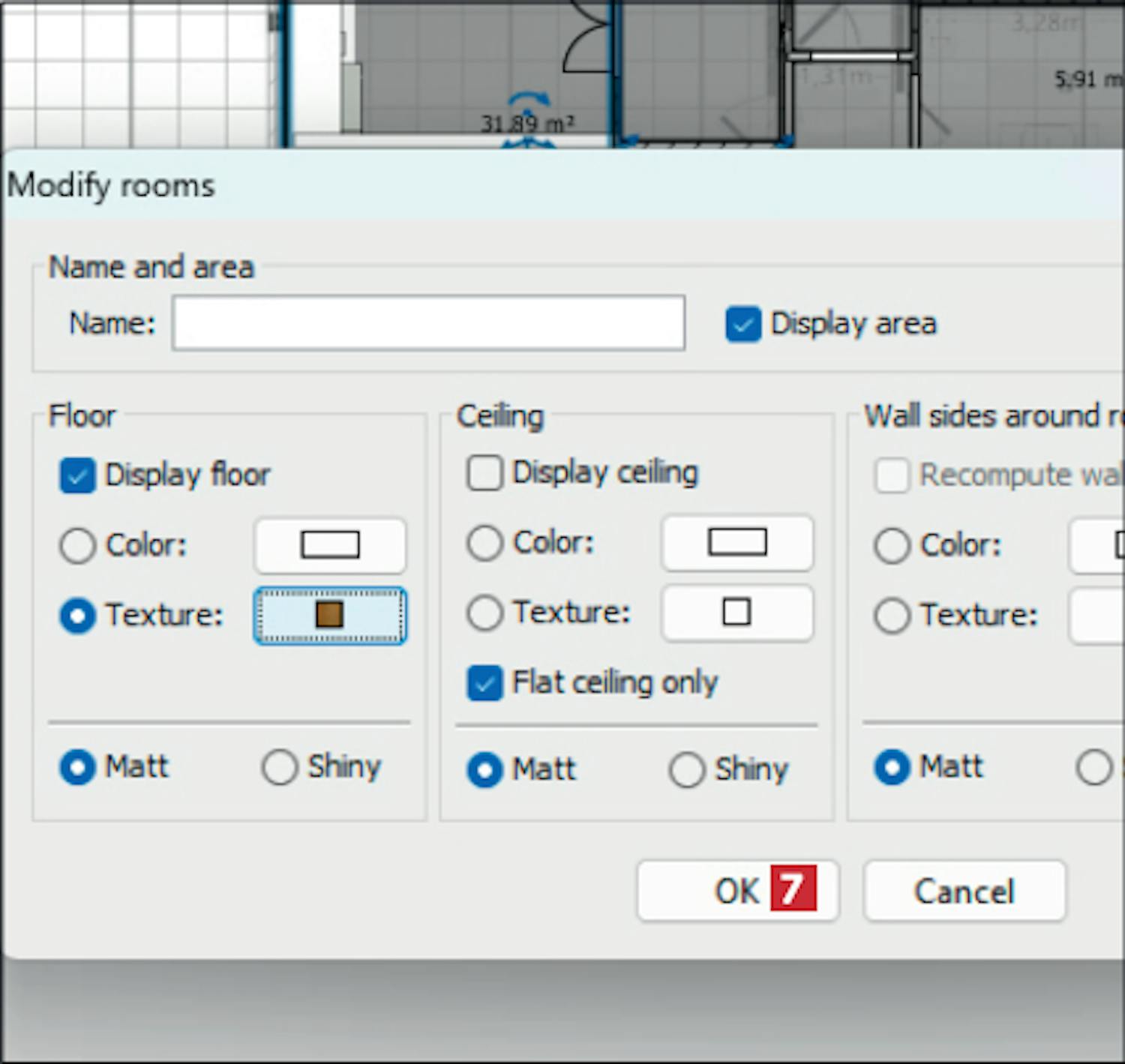Open the floor color swatch picker
1125x1064 pixels.
pyautogui.click(x=330, y=545)
